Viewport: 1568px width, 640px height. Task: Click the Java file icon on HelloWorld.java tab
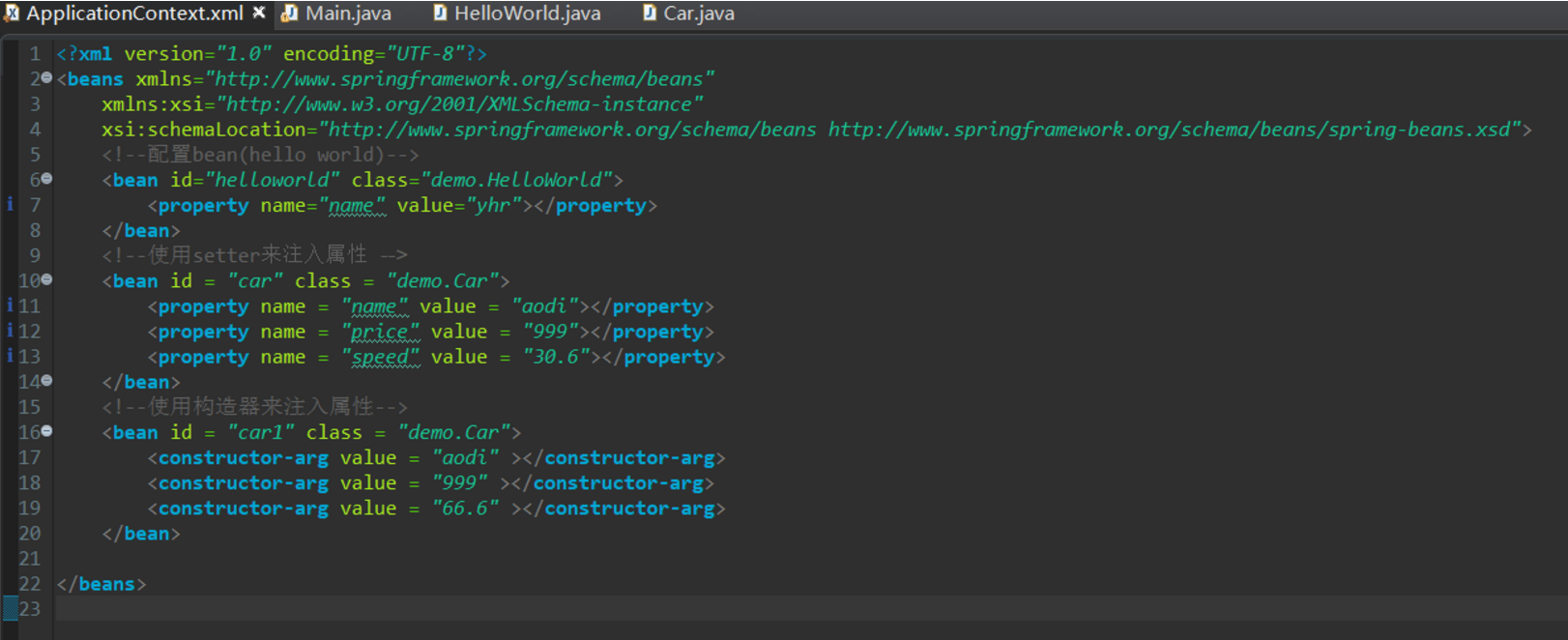pyautogui.click(x=440, y=13)
